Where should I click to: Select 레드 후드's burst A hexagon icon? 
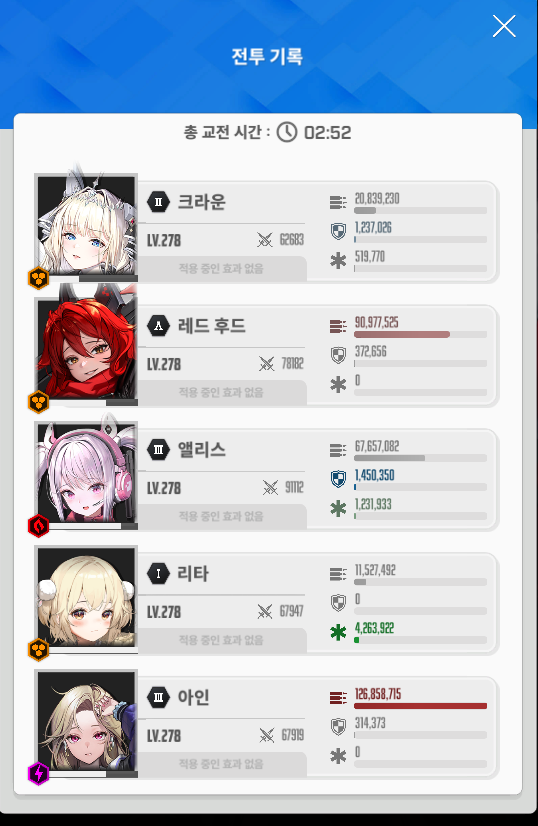point(159,326)
